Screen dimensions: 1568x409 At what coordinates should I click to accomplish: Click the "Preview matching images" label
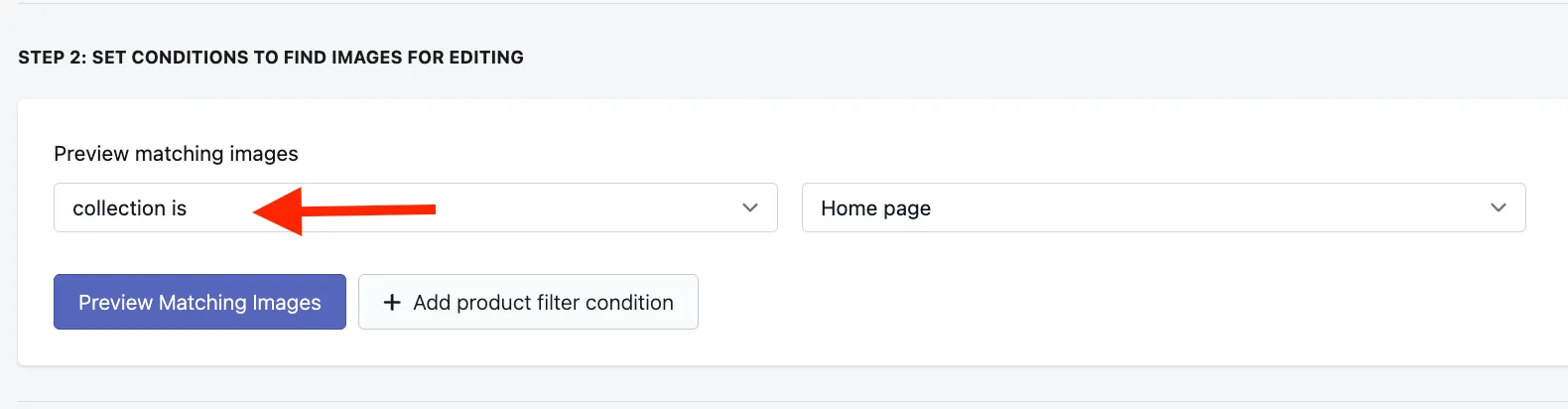click(x=176, y=154)
